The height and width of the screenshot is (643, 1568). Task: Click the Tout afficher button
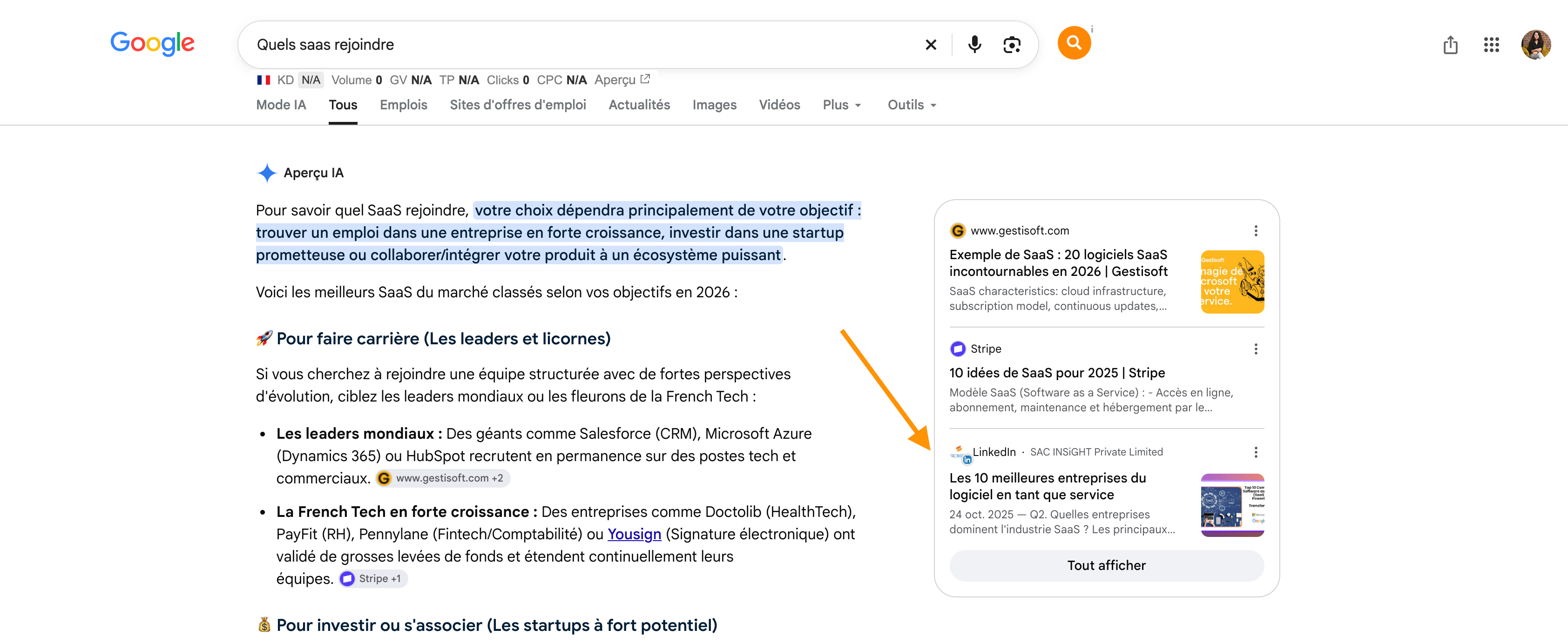click(1107, 565)
